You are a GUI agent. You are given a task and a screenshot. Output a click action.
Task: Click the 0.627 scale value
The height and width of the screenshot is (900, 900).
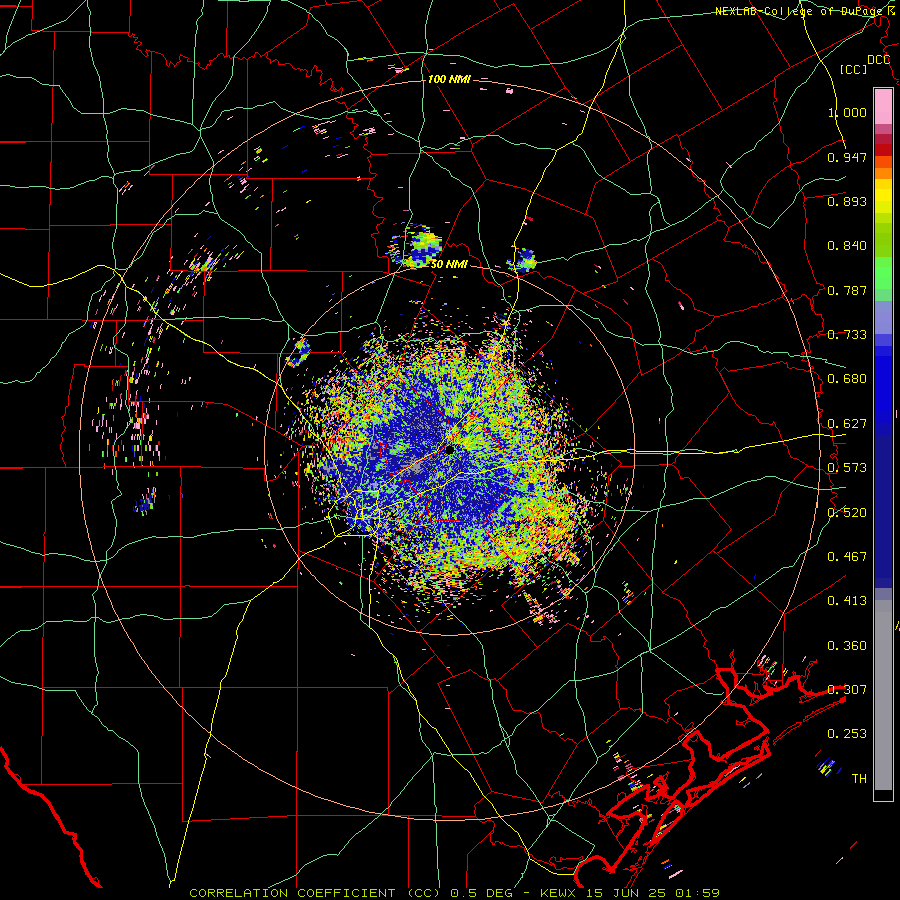coord(847,424)
